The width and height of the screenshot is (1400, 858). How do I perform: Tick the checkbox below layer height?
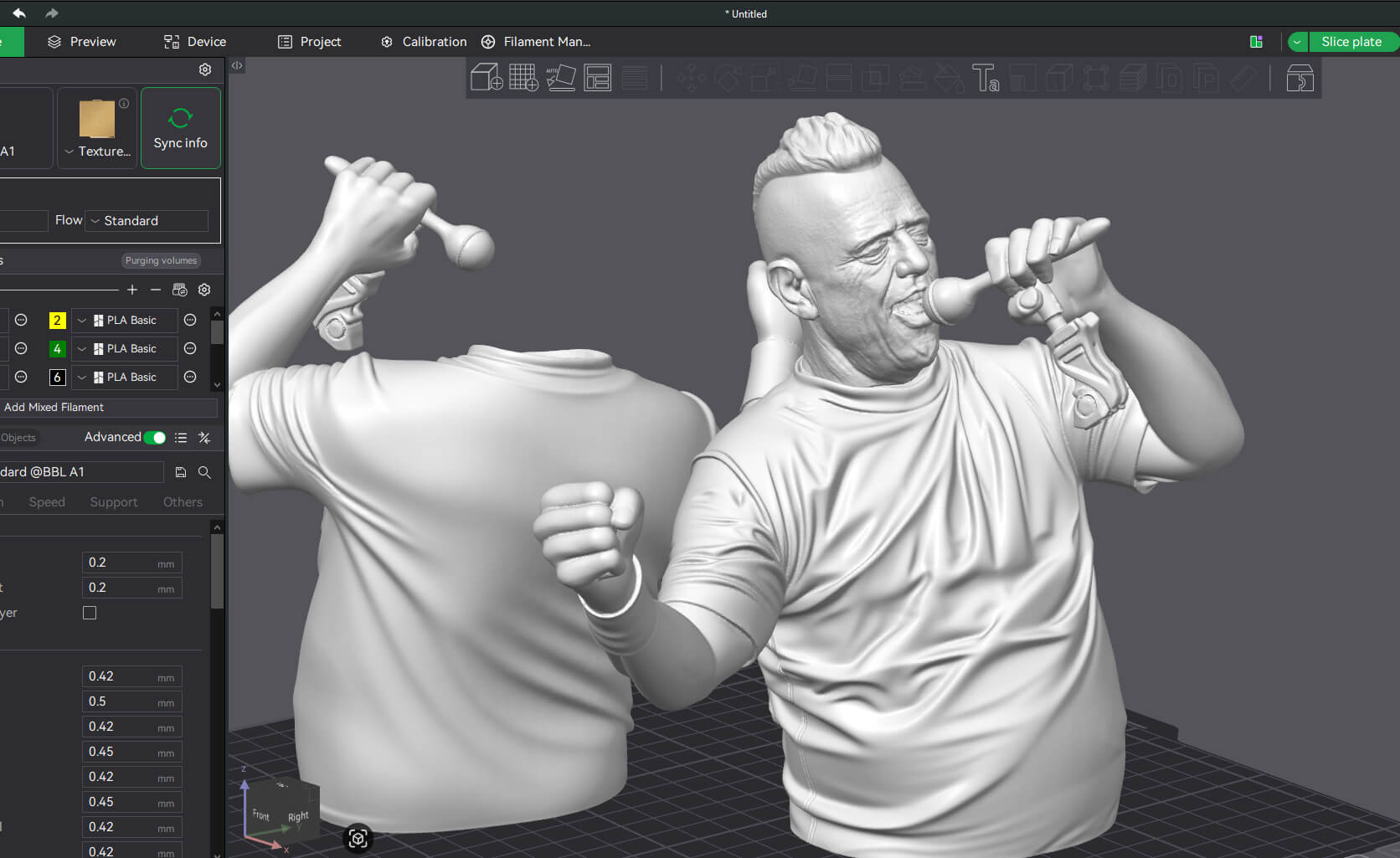pos(90,613)
